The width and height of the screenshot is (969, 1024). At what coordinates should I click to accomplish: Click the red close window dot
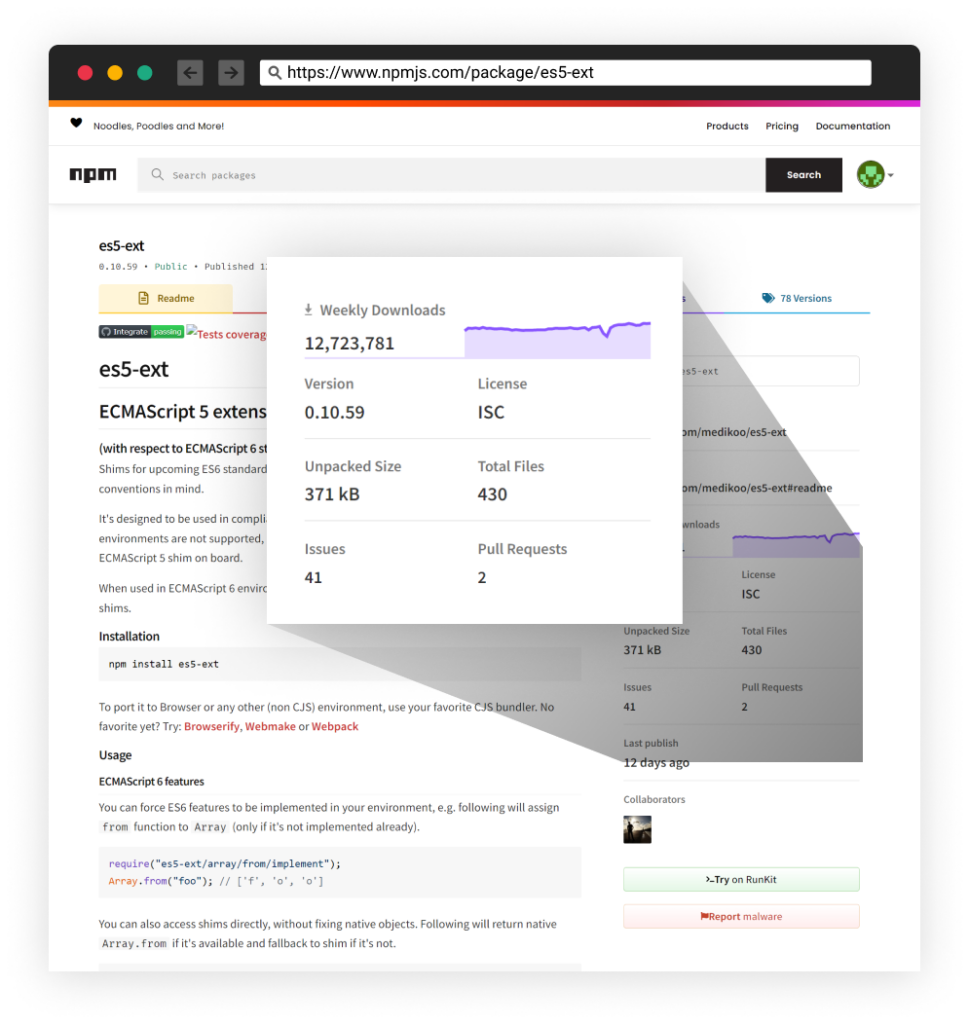(85, 72)
